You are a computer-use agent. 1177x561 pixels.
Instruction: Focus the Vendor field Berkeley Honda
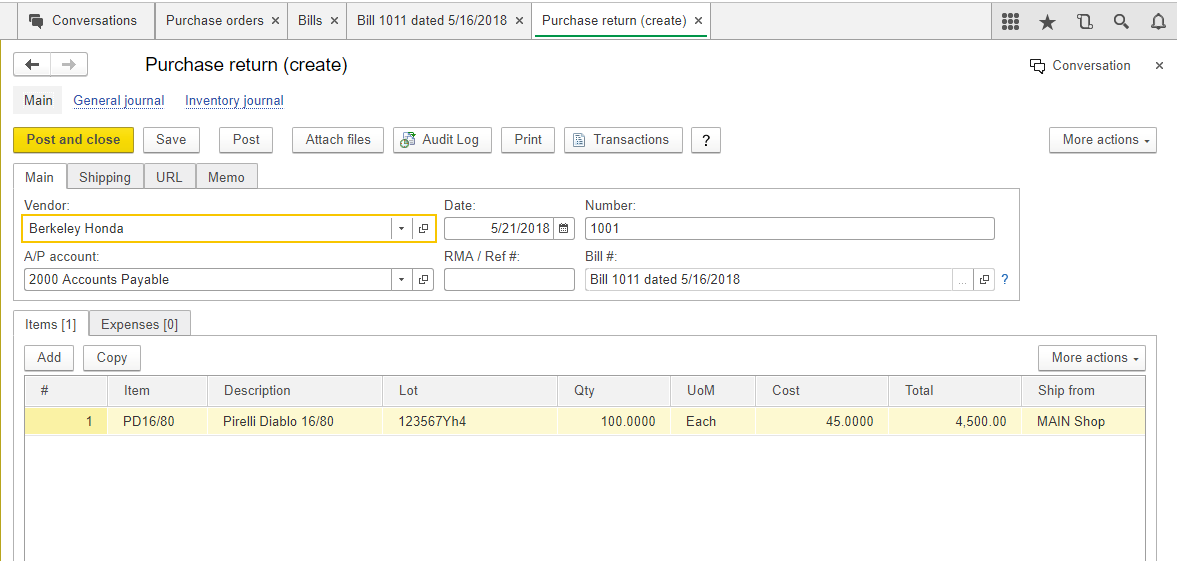[207, 228]
